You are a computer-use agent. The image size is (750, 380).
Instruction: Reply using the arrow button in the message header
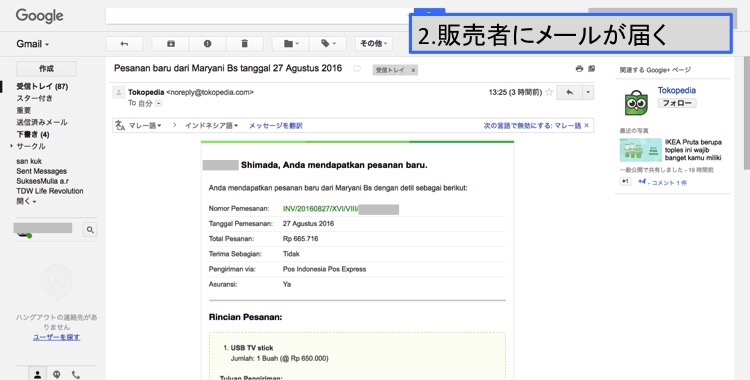point(569,92)
